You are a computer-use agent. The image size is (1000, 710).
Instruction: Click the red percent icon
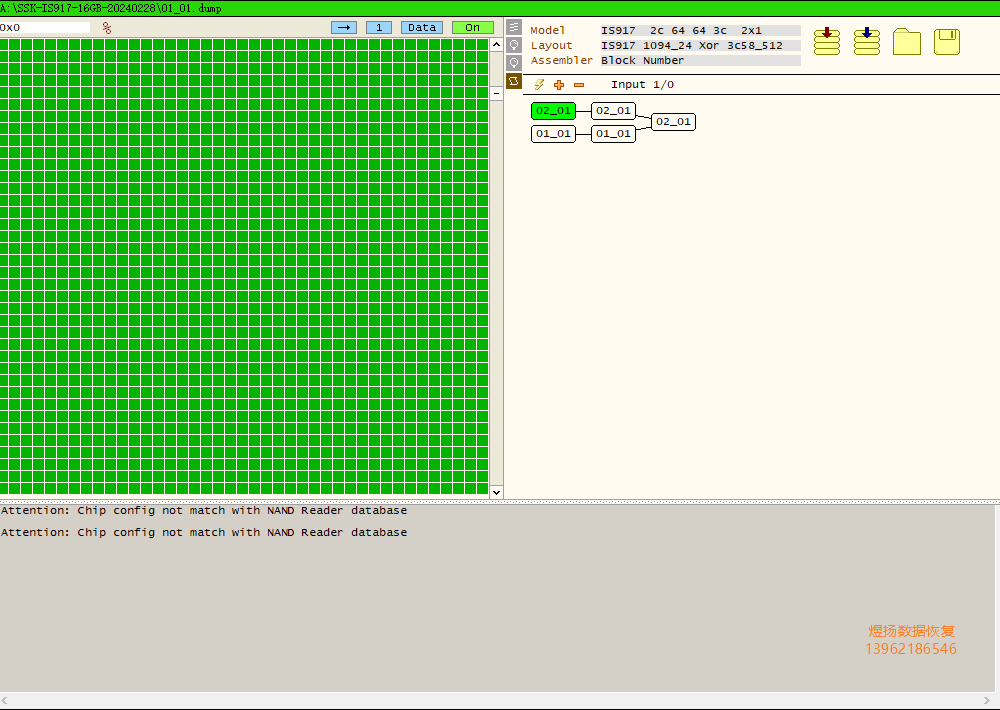pyautogui.click(x=107, y=28)
